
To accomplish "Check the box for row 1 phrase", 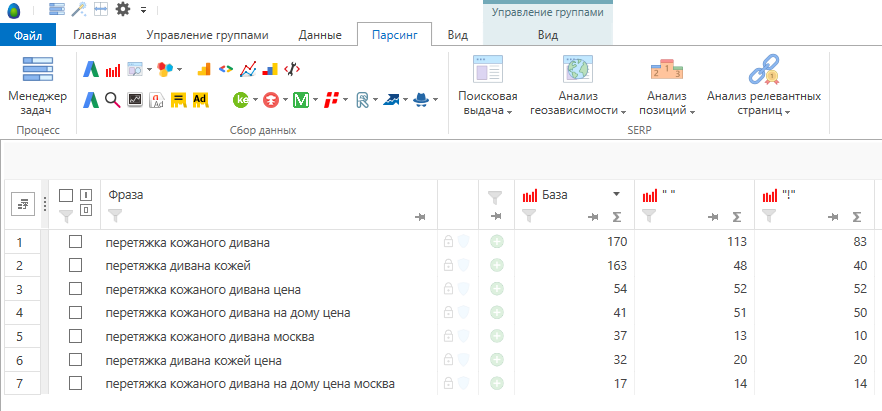I will [x=75, y=242].
